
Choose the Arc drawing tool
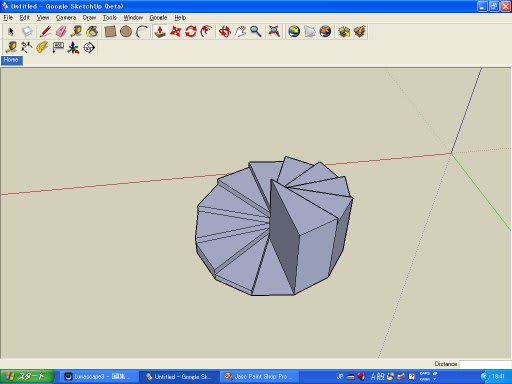pyautogui.click(x=142, y=32)
